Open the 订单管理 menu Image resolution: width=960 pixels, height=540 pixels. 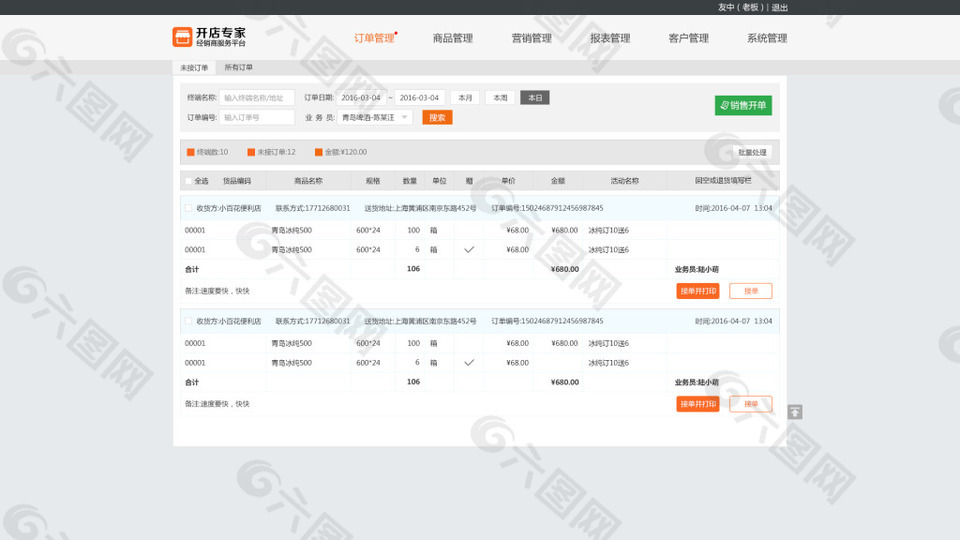coord(374,38)
